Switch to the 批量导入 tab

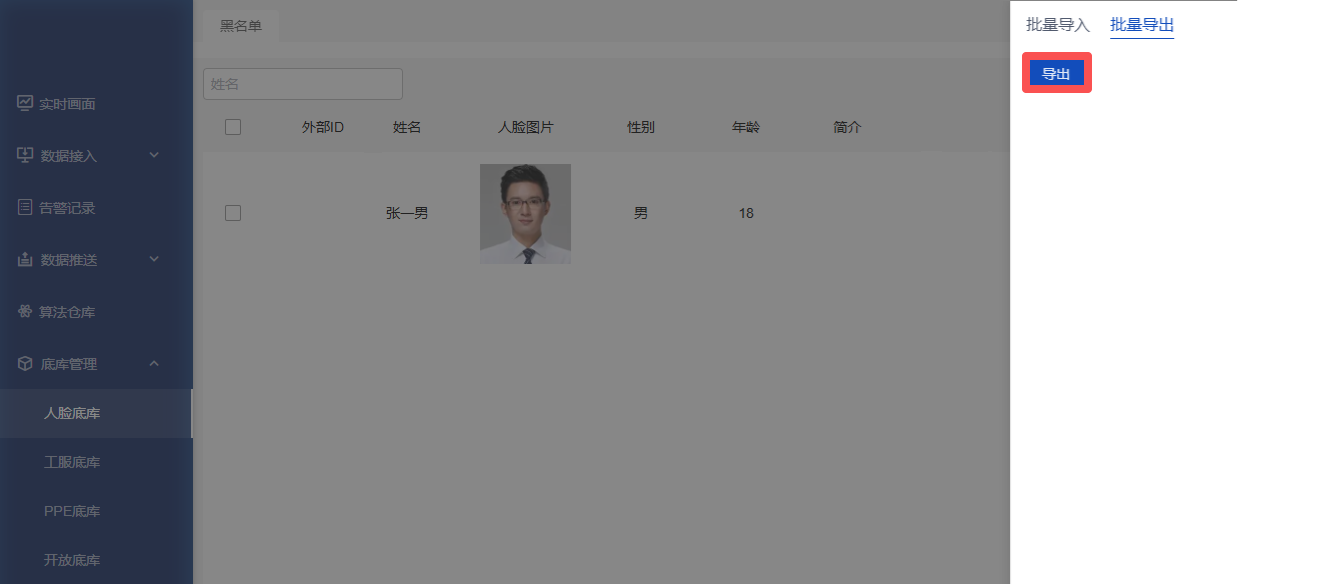pyautogui.click(x=1057, y=25)
